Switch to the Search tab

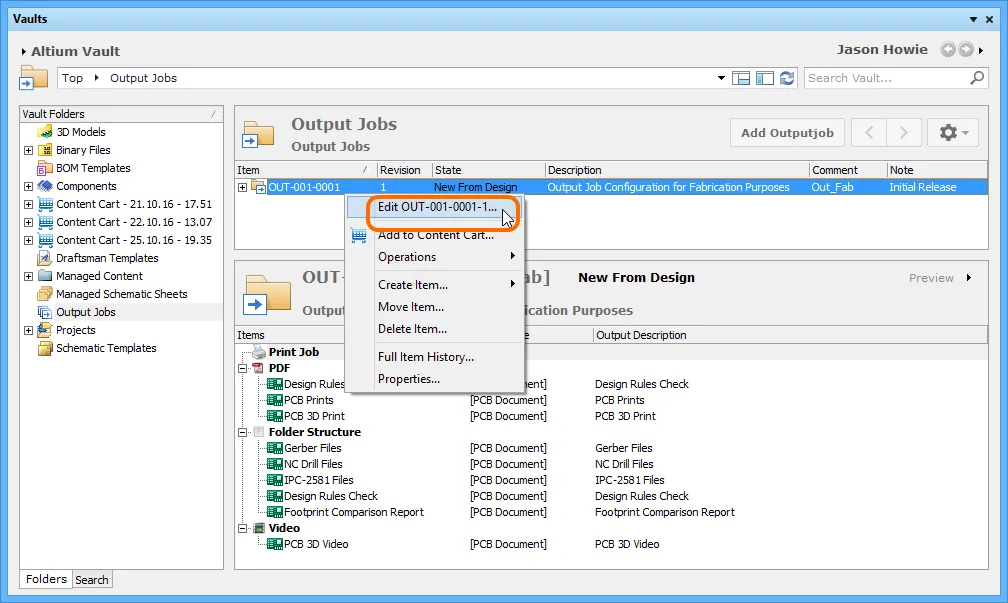[92, 580]
